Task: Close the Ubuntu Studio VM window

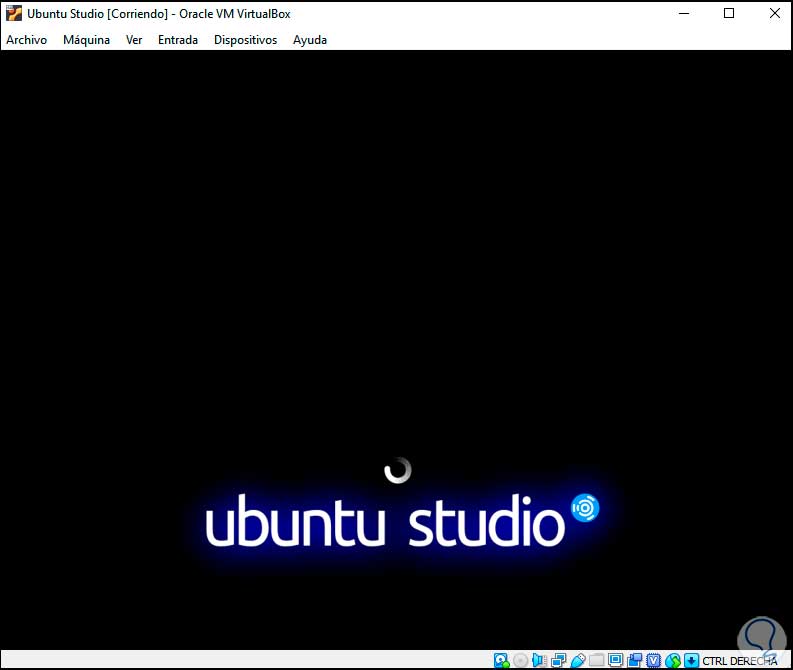Action: tap(774, 14)
